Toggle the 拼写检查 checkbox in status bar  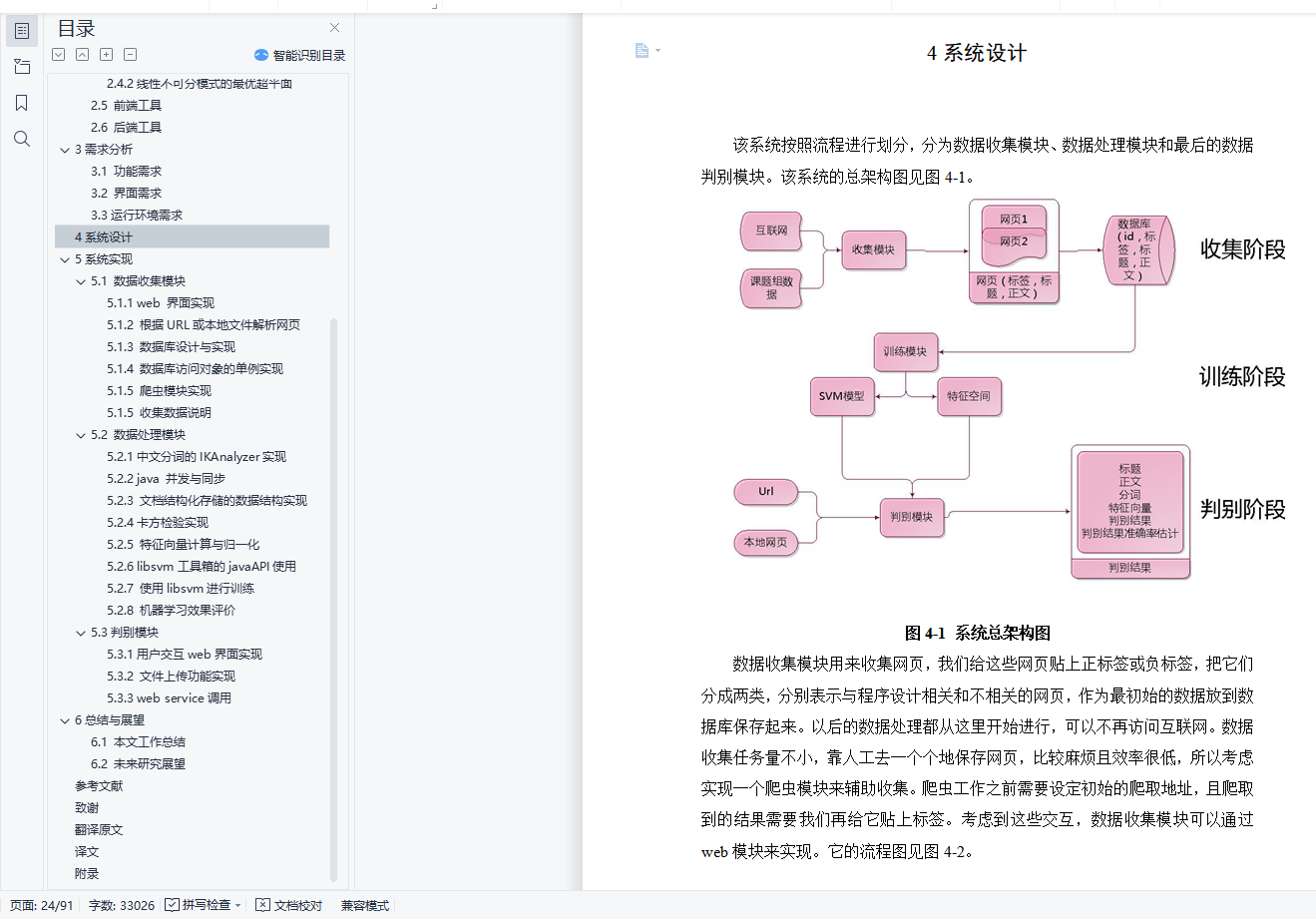(x=173, y=905)
